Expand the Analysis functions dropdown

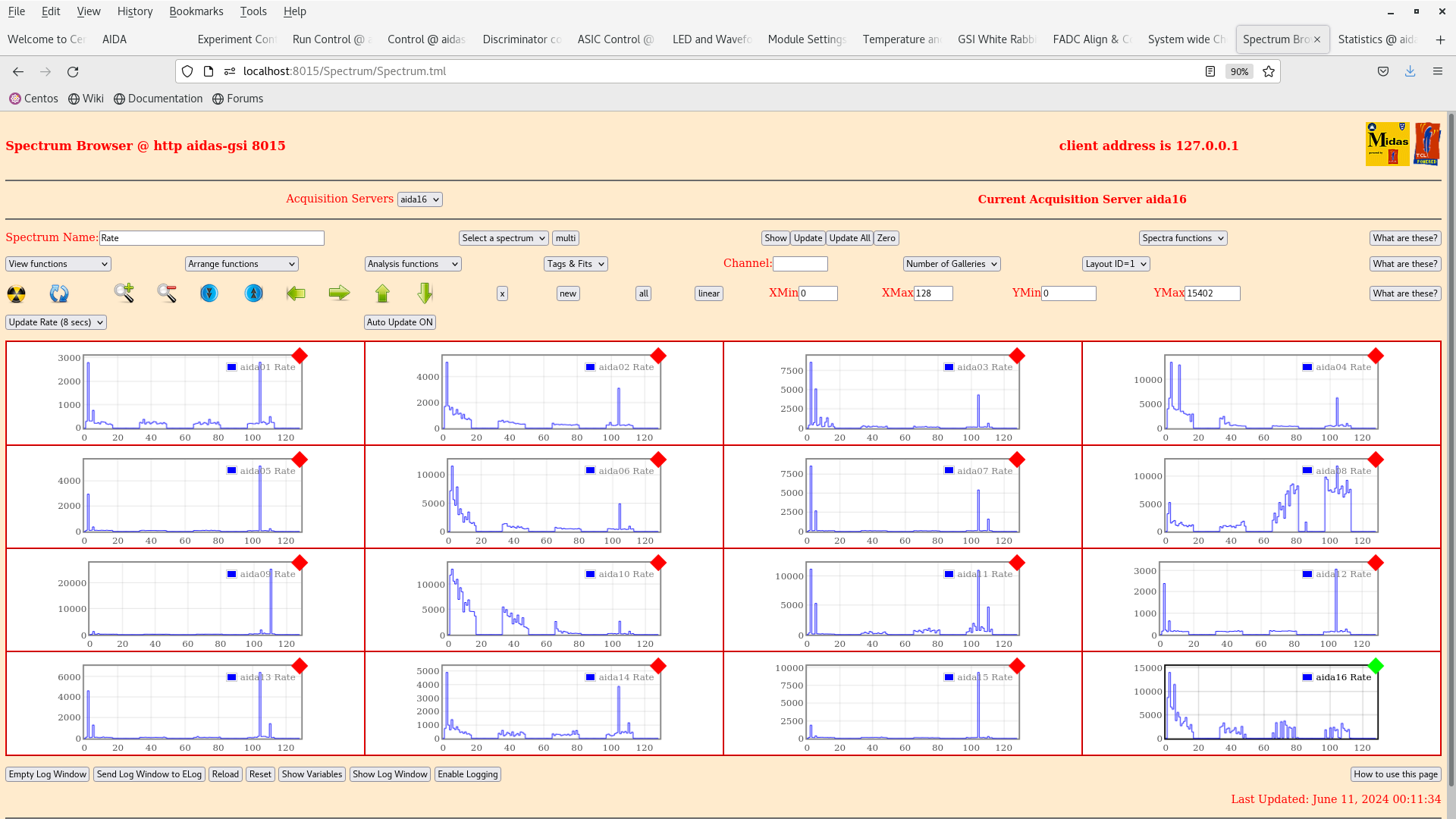click(x=413, y=264)
